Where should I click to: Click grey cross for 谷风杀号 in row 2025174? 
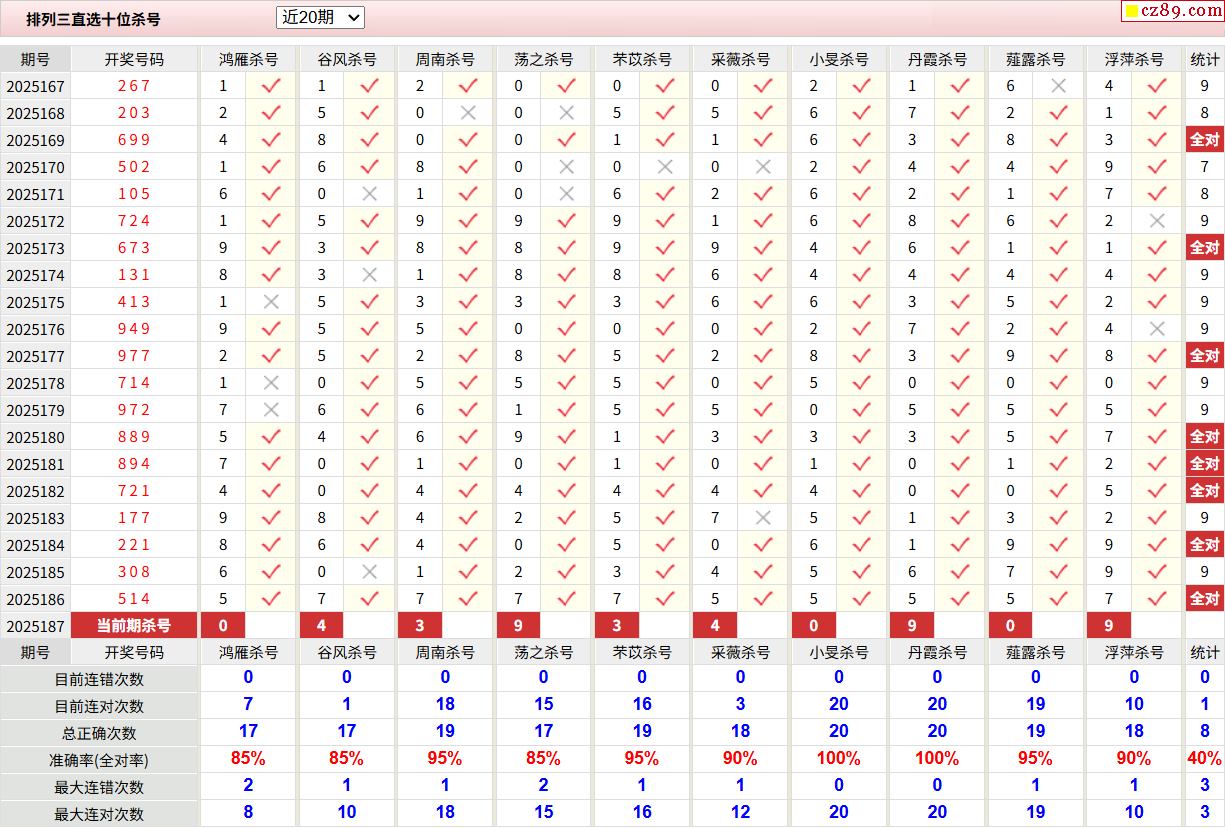point(370,275)
